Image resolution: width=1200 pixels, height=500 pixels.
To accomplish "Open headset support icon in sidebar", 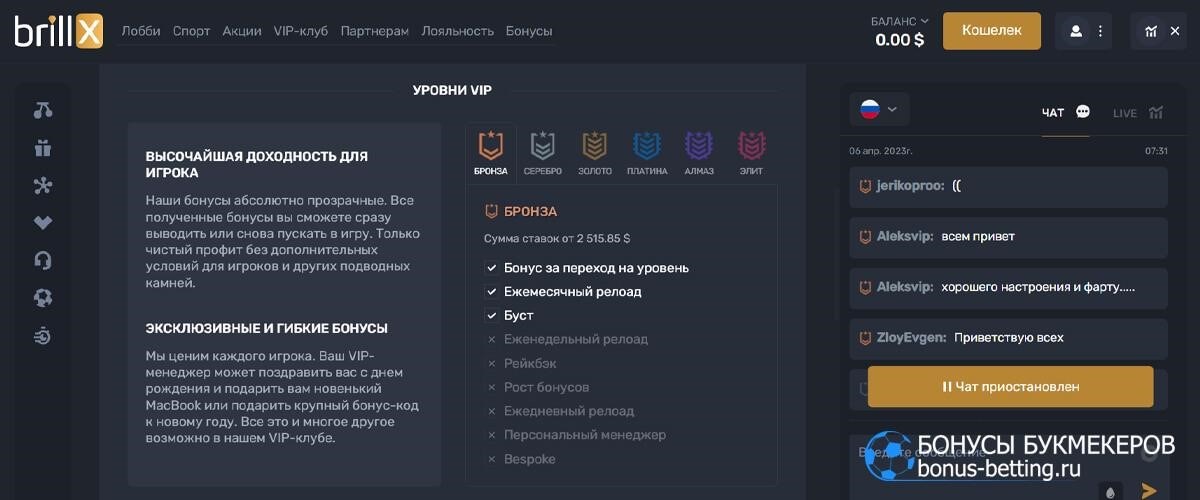I will point(43,260).
